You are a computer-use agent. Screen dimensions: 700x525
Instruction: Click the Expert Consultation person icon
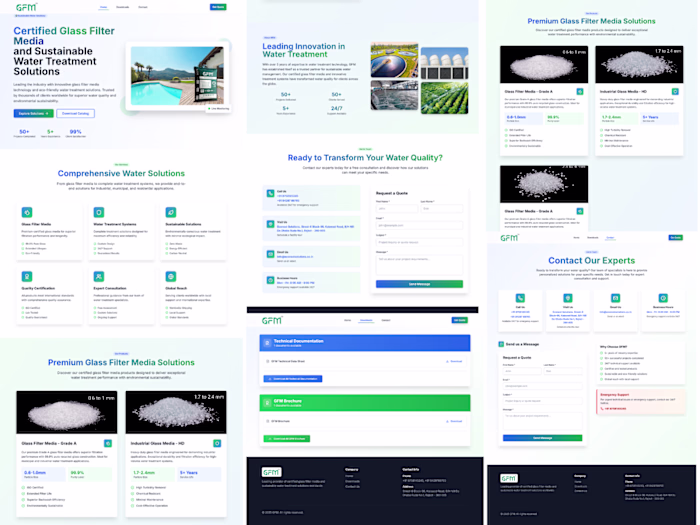coord(99,277)
